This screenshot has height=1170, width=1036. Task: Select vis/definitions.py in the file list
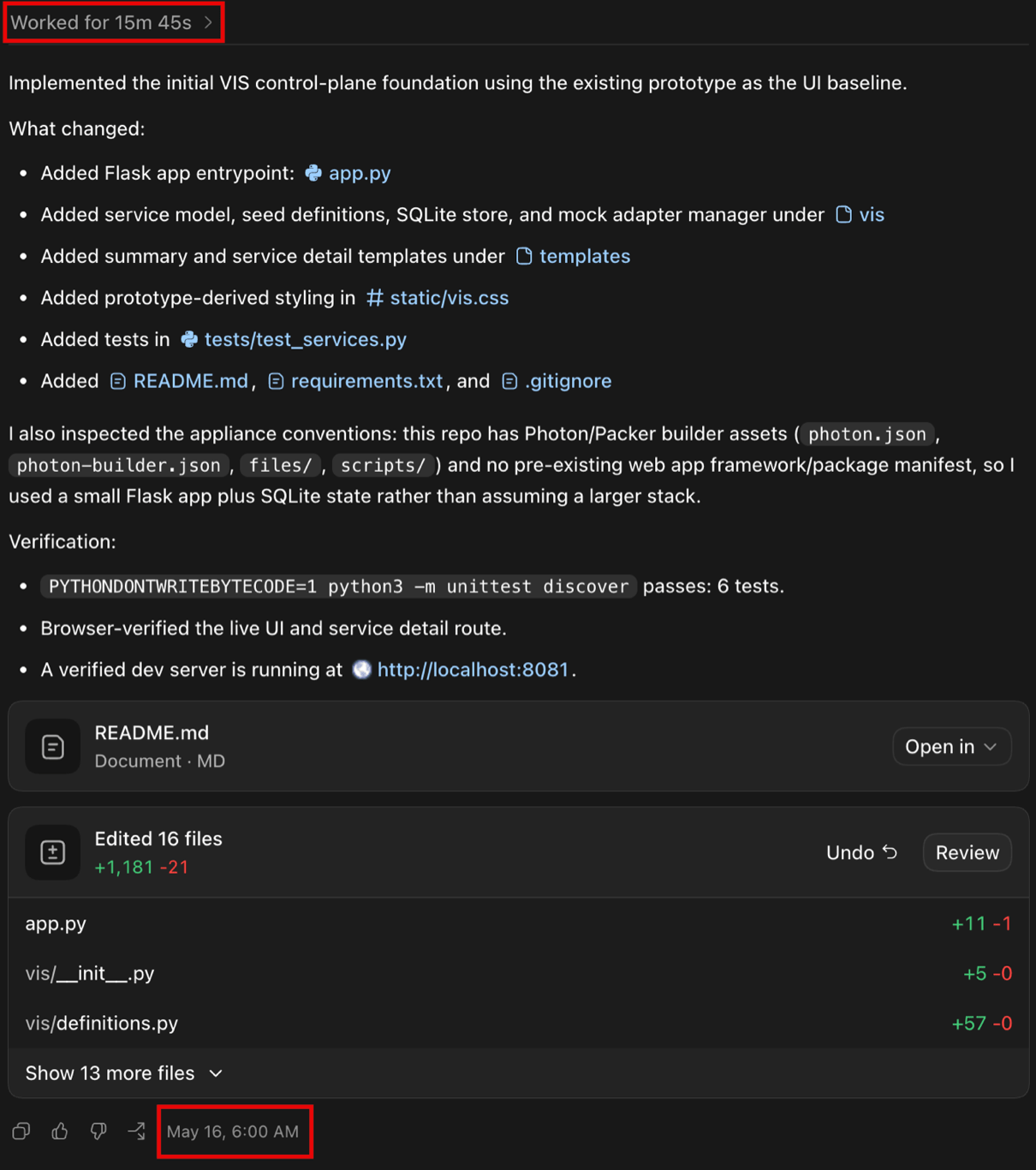pyautogui.click(x=518, y=1024)
